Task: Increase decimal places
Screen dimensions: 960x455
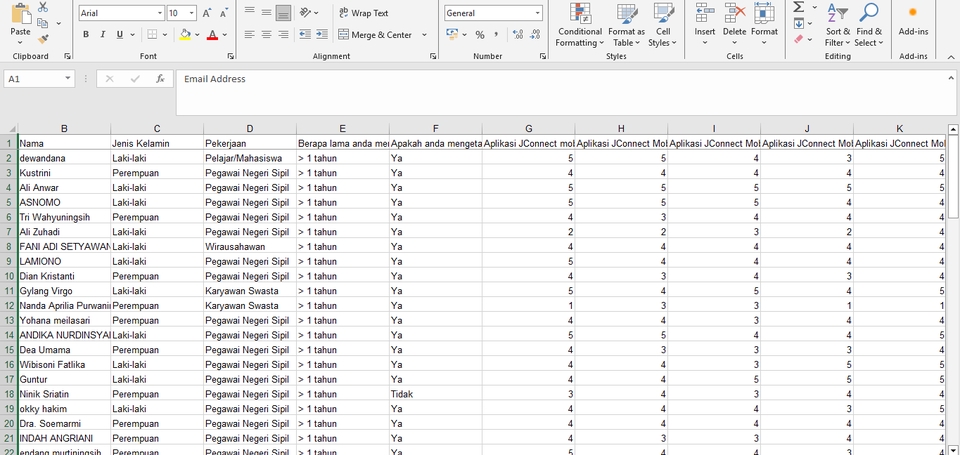Action: (x=518, y=35)
